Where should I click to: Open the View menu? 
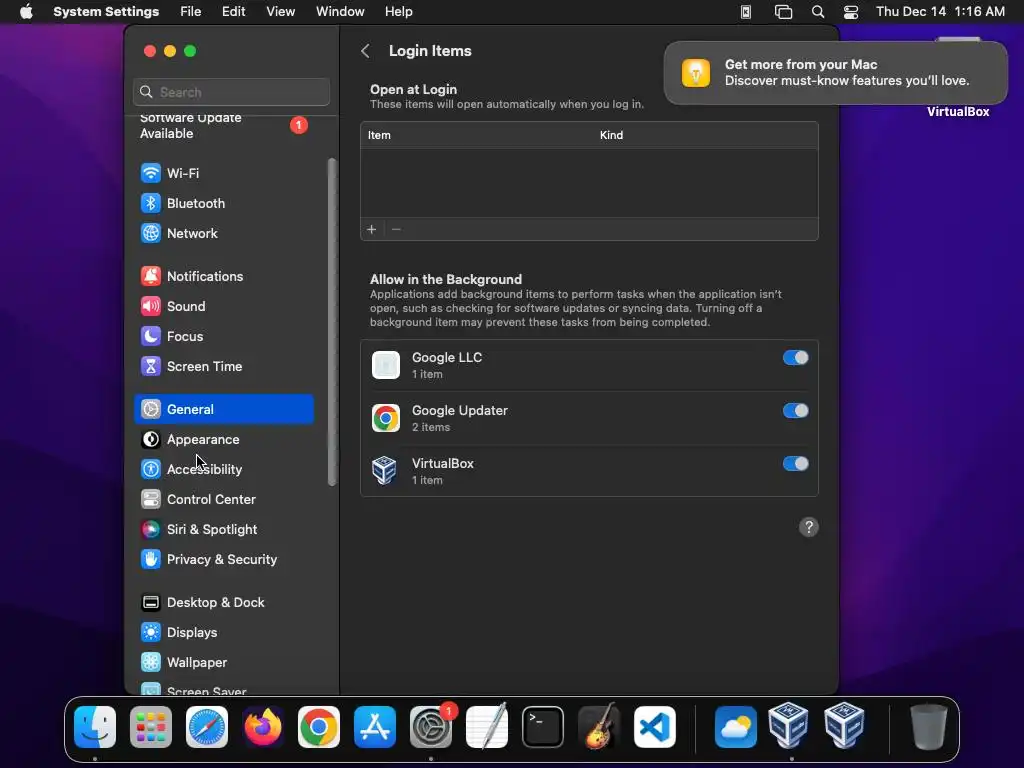[x=281, y=12]
